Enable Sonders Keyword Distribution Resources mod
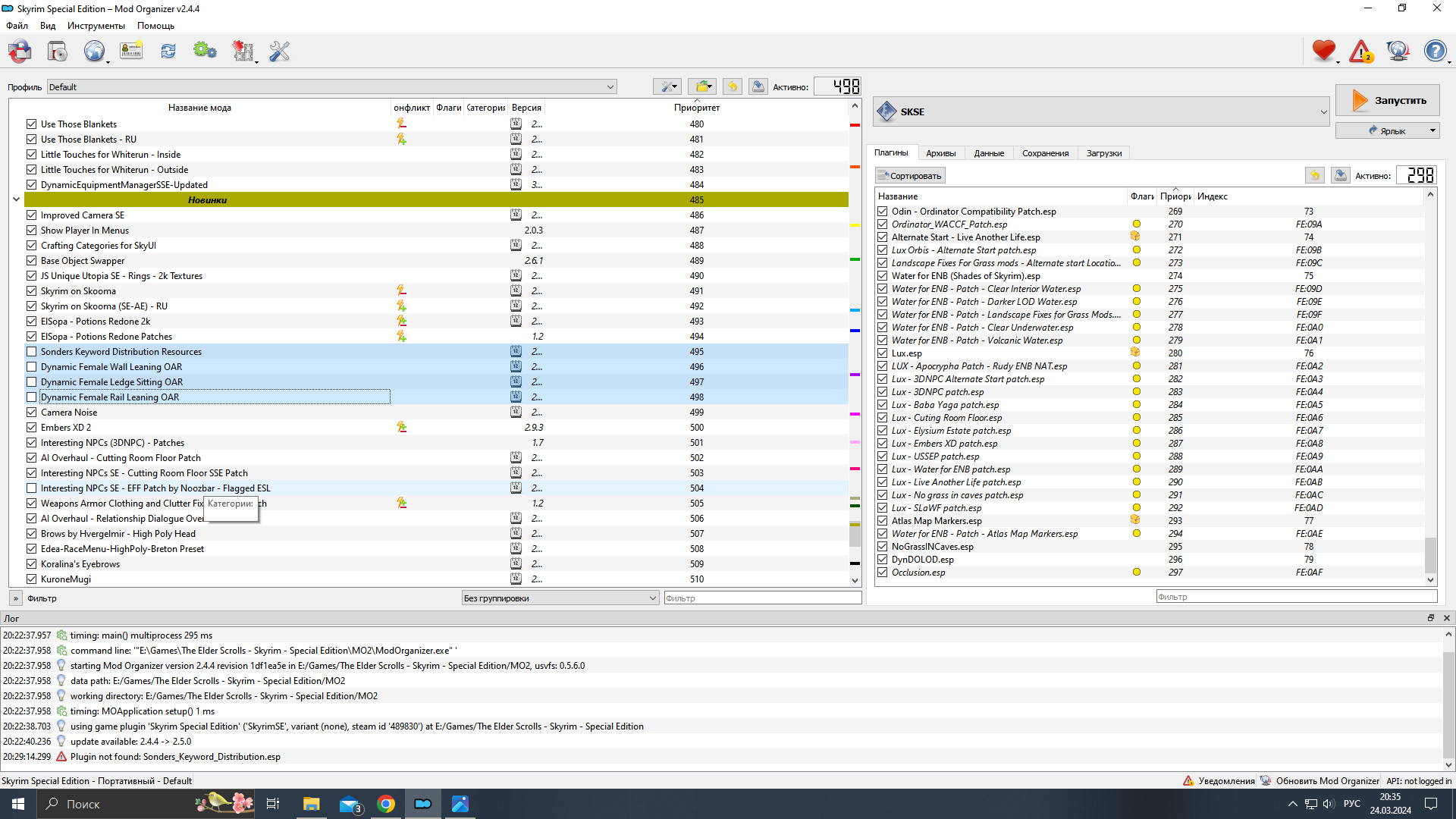Screen dimensions: 1456x819 32,352
